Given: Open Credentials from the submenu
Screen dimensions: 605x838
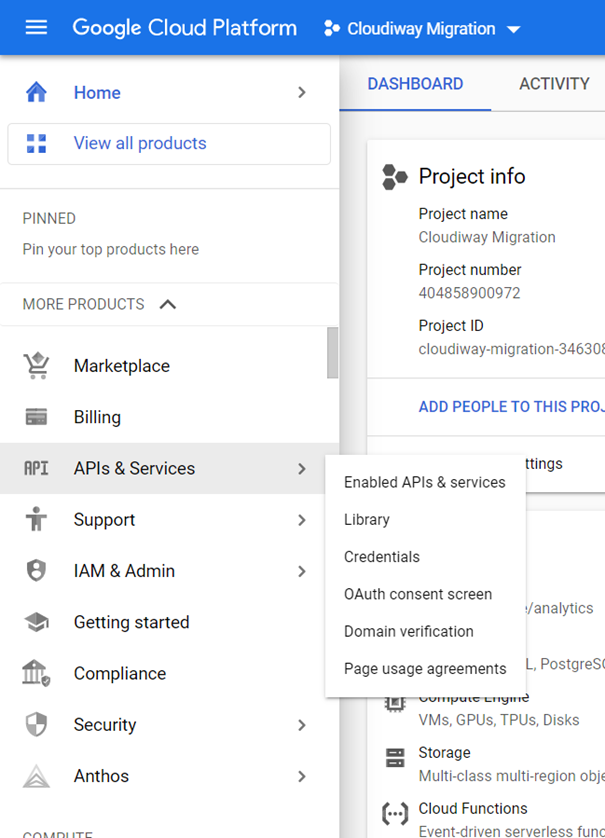Looking at the screenshot, I should click(381, 557).
